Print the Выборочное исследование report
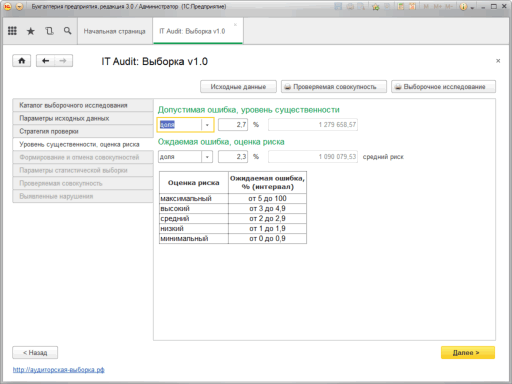The width and height of the screenshot is (512, 384). click(443, 87)
